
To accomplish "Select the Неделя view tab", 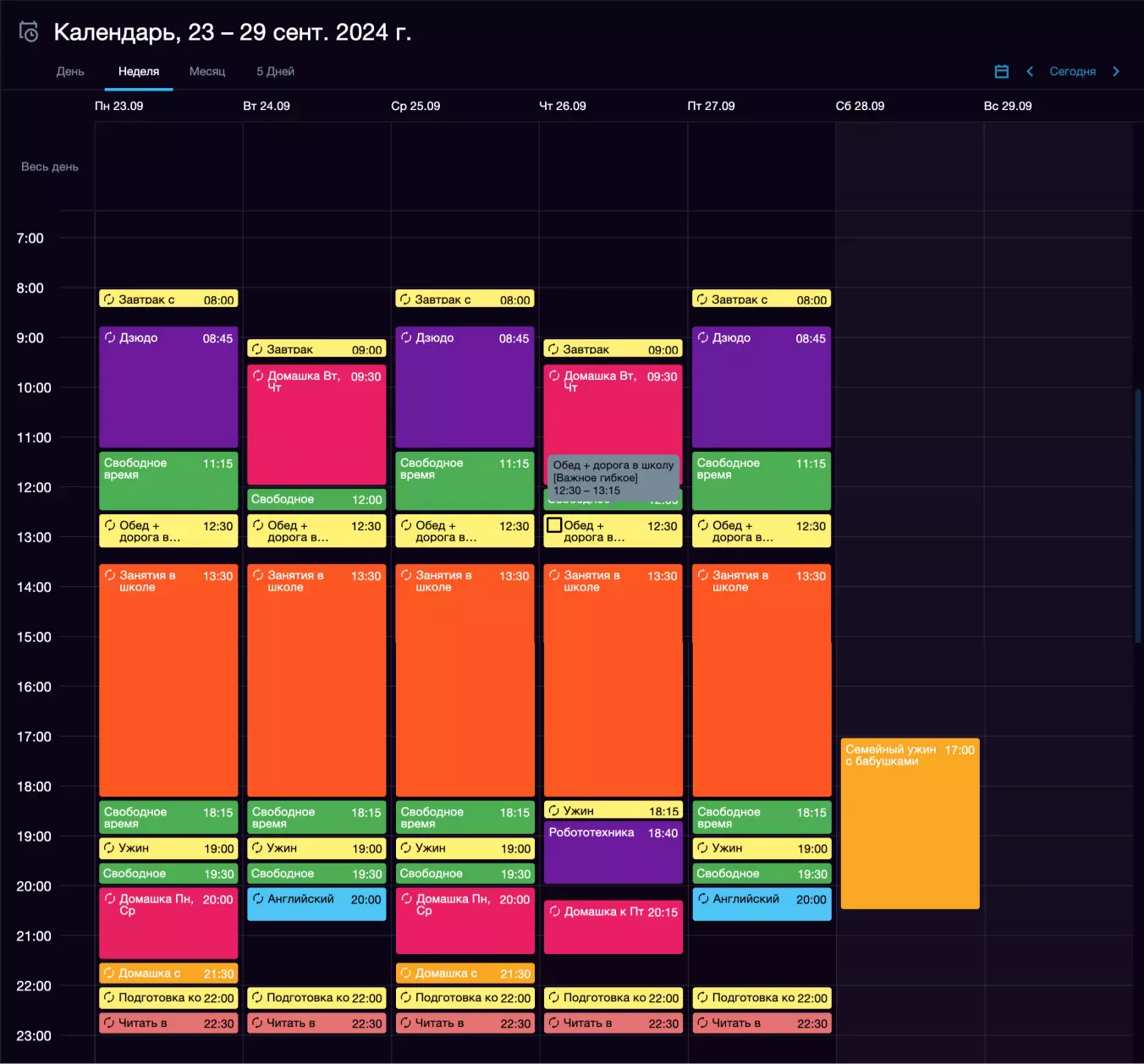I will point(139,72).
